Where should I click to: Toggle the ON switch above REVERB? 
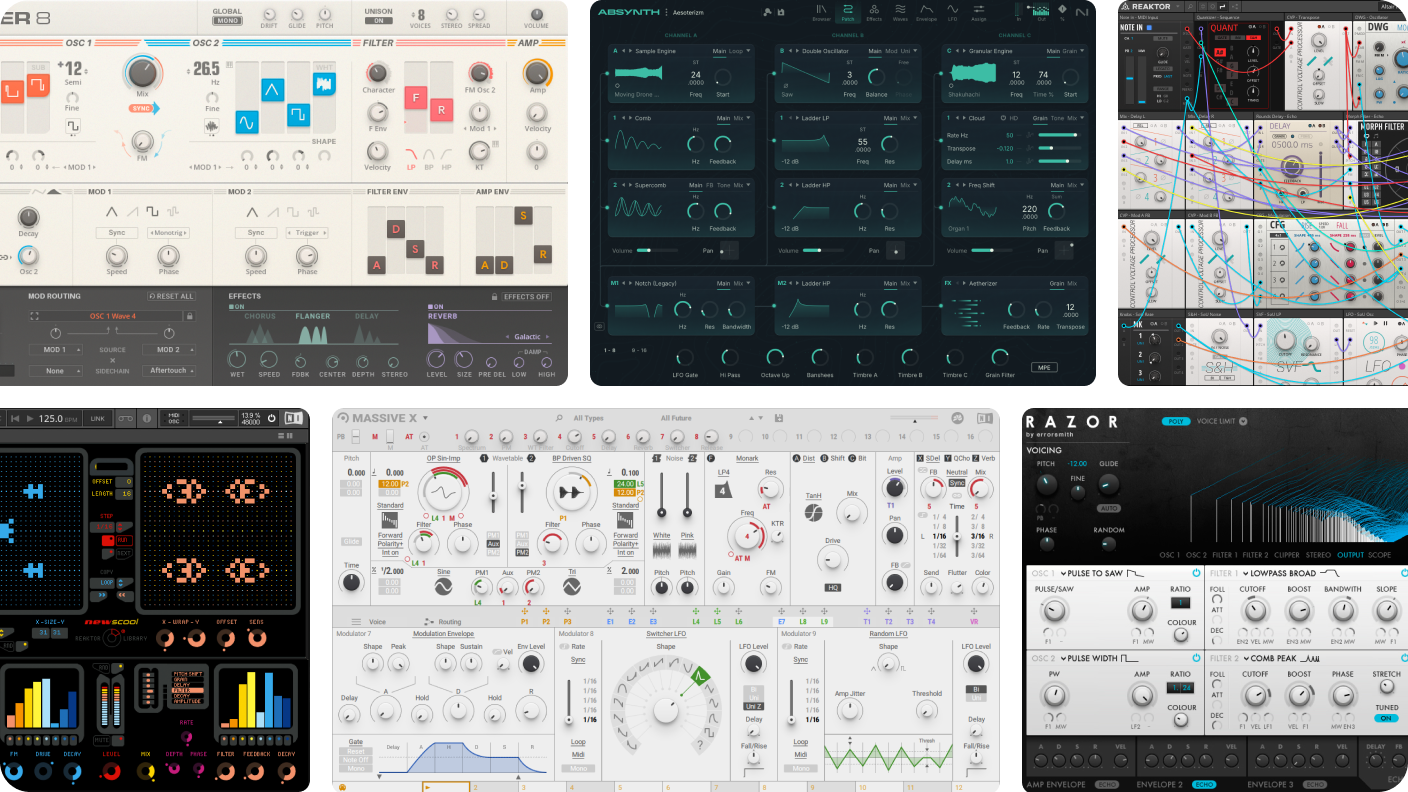click(436, 307)
